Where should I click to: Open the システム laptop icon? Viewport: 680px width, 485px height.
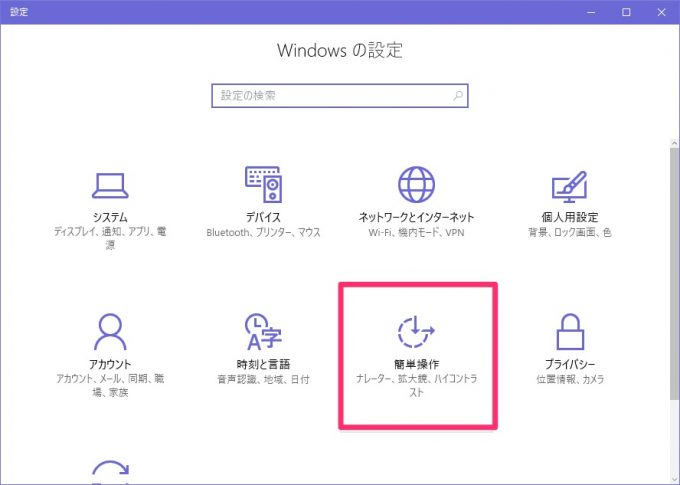pyautogui.click(x=110, y=186)
